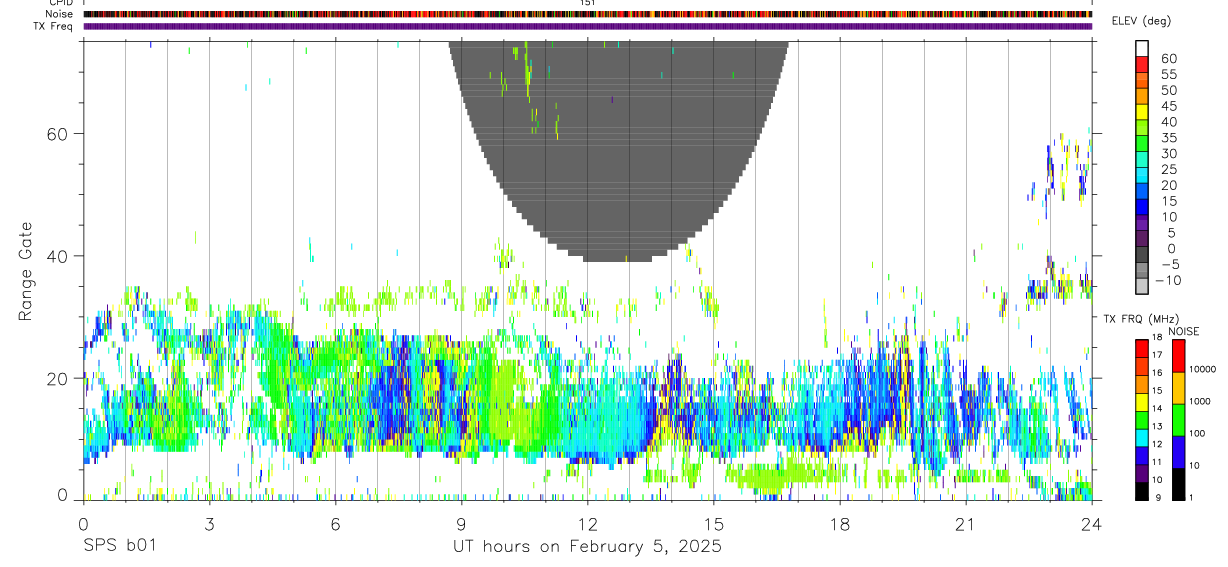This screenshot has height=567, width=1228.
Task: Click the '18' value in TX FRQ legend
Action: [x=1157, y=338]
